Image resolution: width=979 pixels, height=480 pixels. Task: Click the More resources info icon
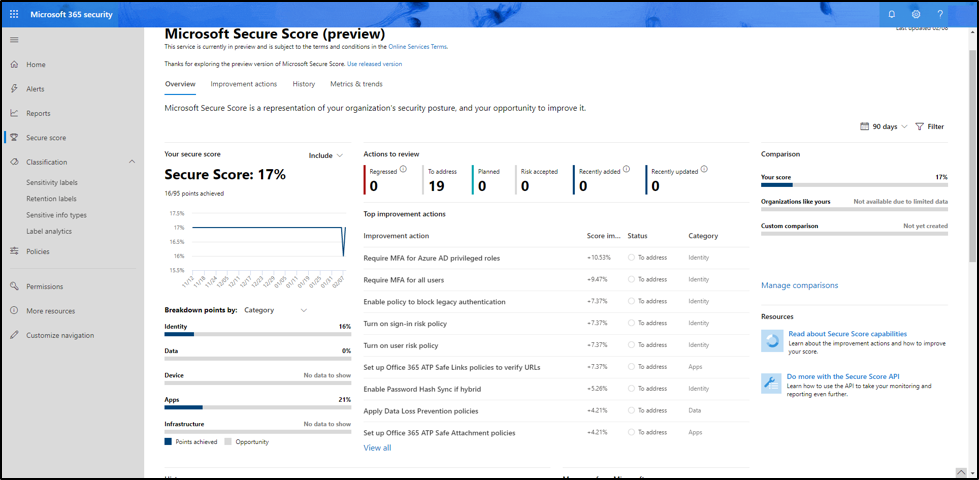pos(14,311)
